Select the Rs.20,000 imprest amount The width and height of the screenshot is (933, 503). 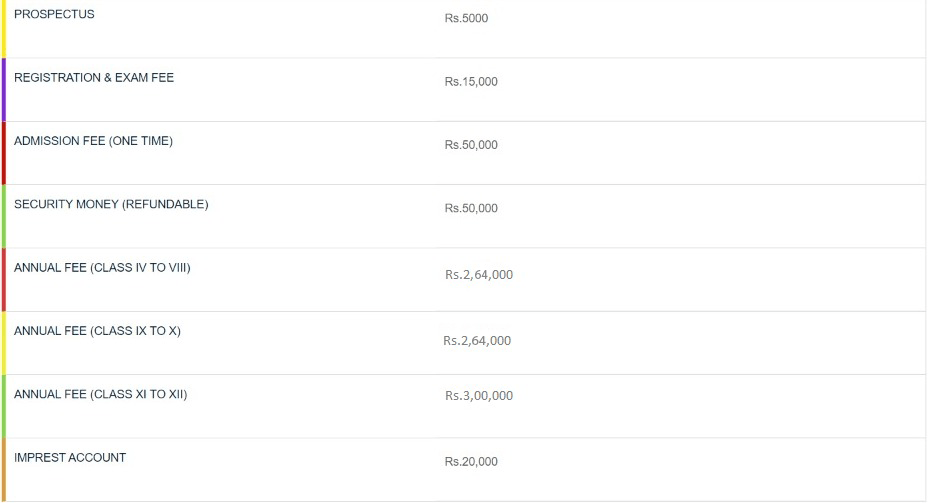pos(471,461)
